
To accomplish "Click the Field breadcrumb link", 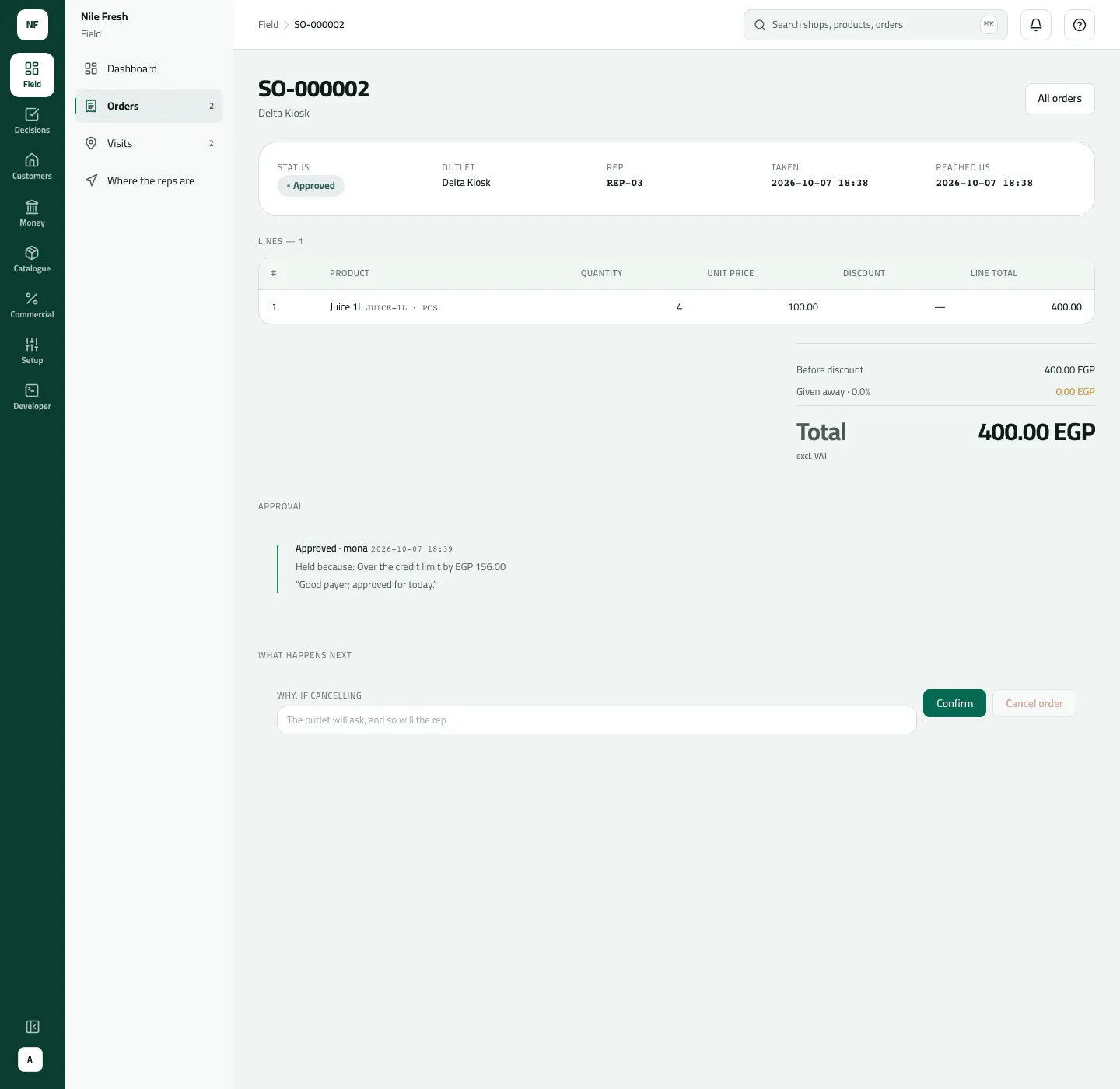I will coord(268,25).
